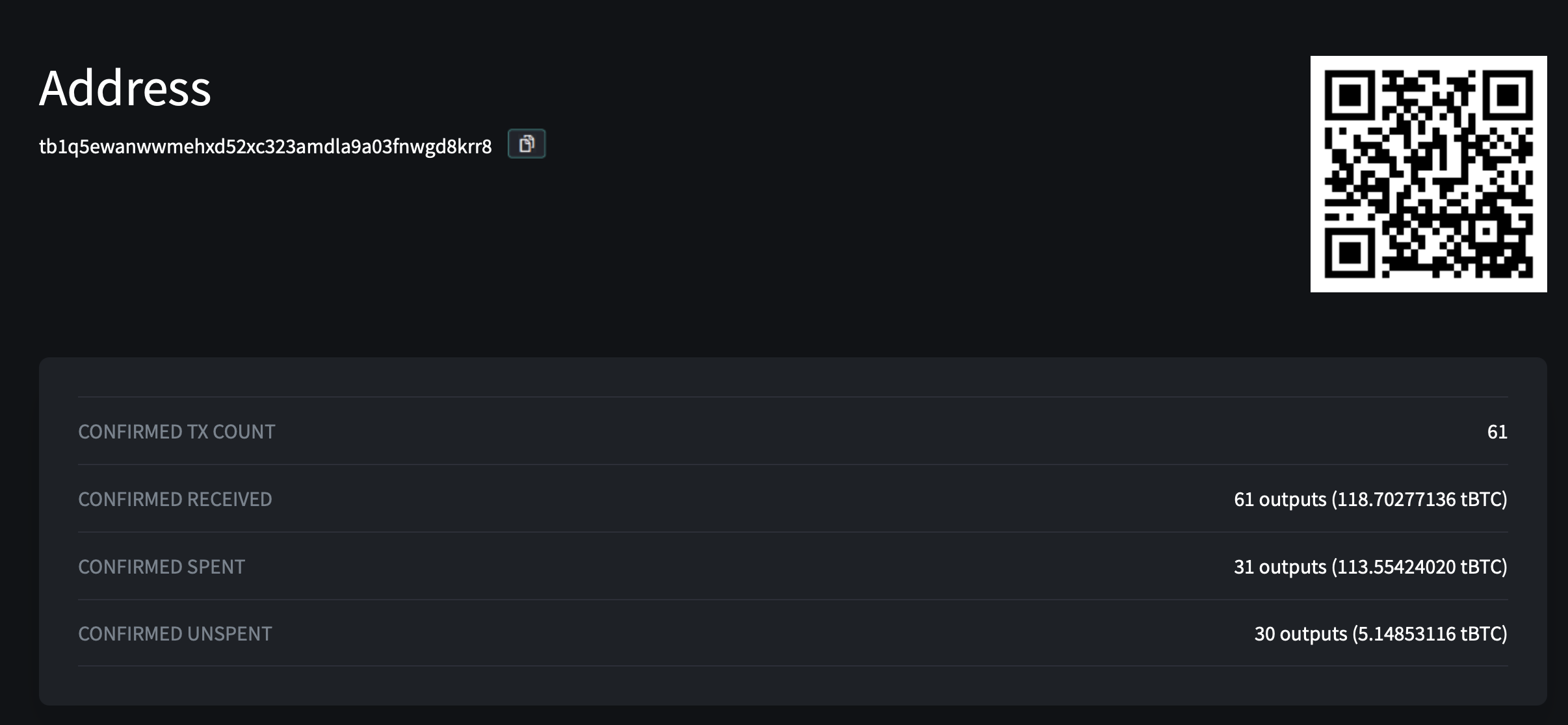
Task: Click the QR code's top-right finder square
Action: coord(1508,95)
